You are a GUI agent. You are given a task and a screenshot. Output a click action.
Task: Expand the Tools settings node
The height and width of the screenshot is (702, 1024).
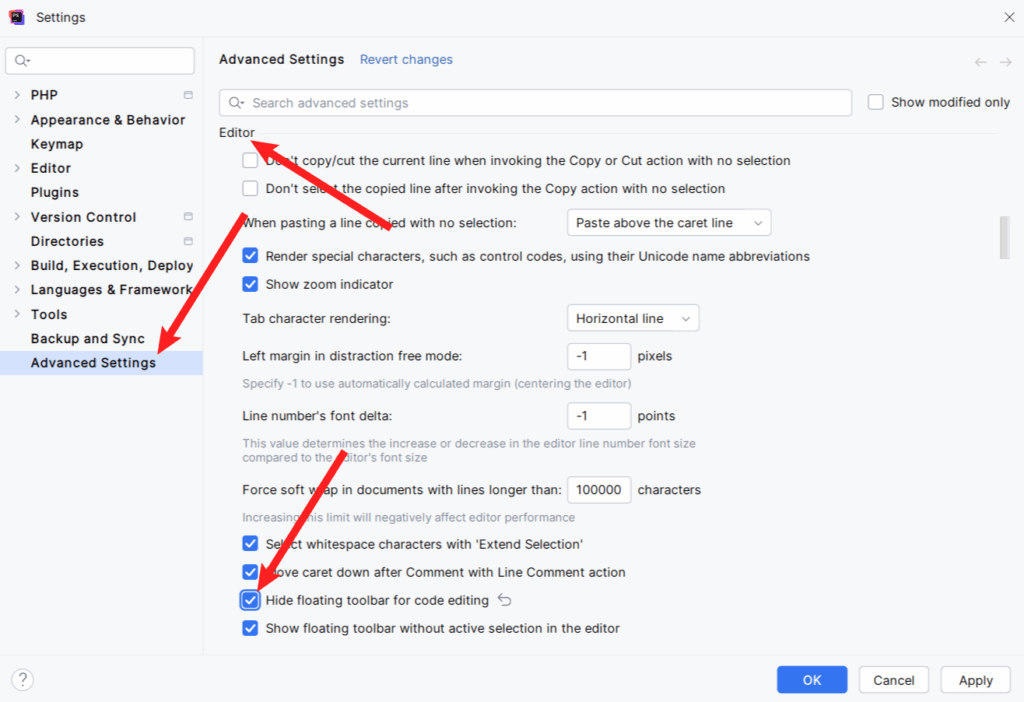(x=17, y=314)
